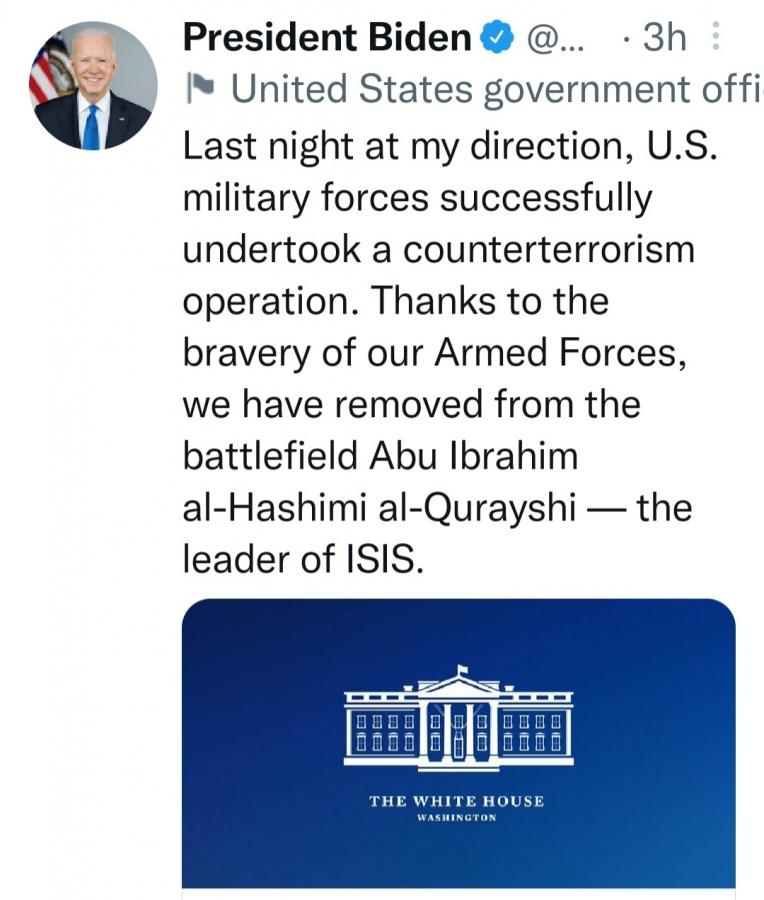Click the WASHINGTON text on the card

(457, 817)
